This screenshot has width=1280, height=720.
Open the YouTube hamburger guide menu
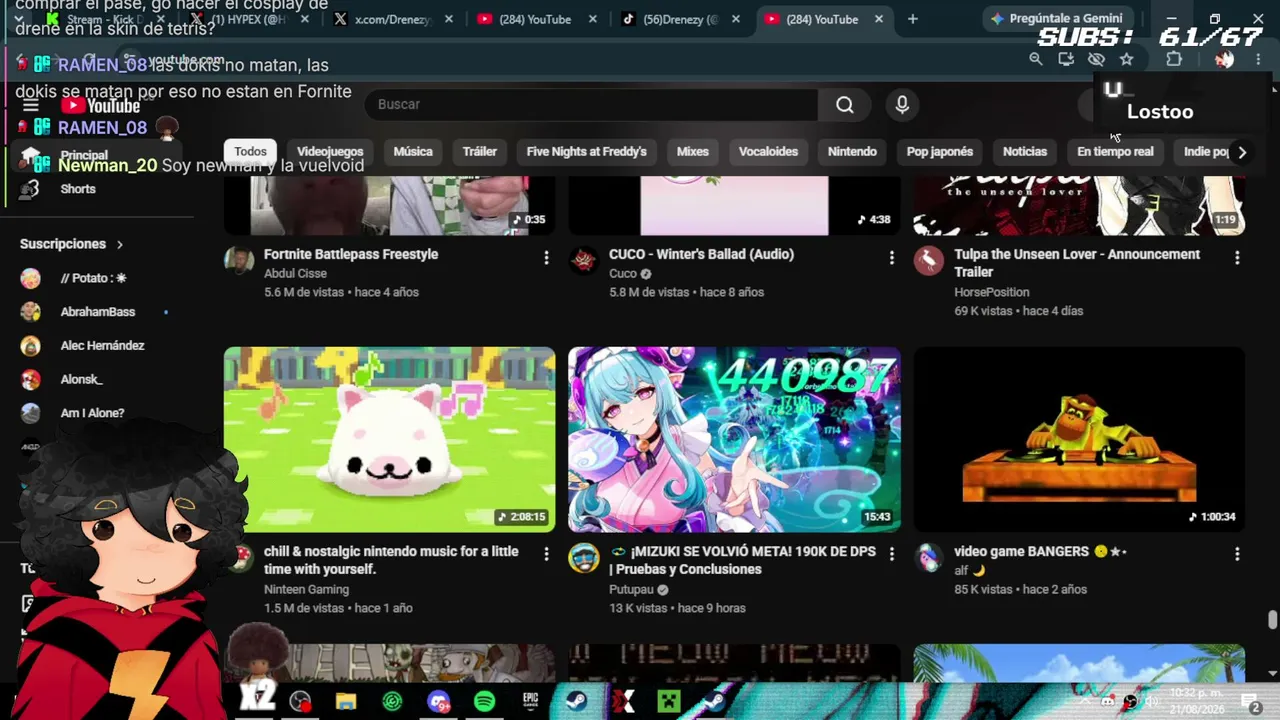[x=31, y=106]
